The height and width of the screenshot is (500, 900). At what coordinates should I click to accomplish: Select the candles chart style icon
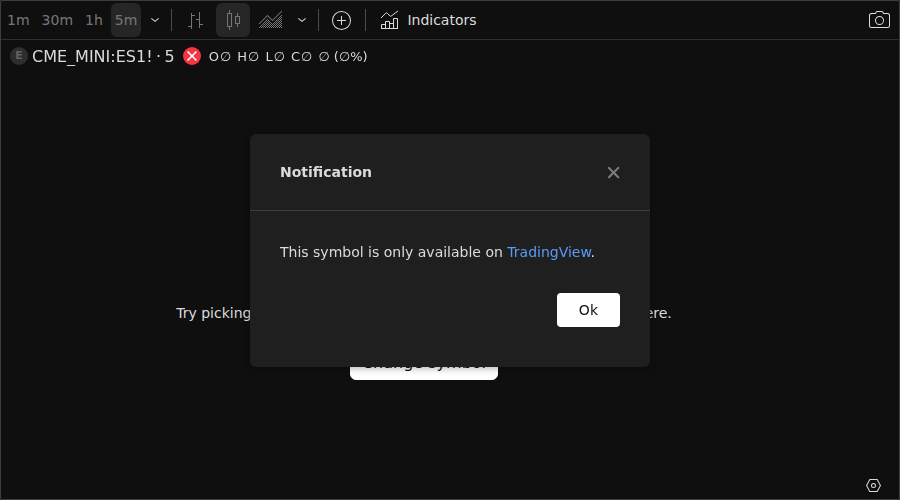coord(233,21)
